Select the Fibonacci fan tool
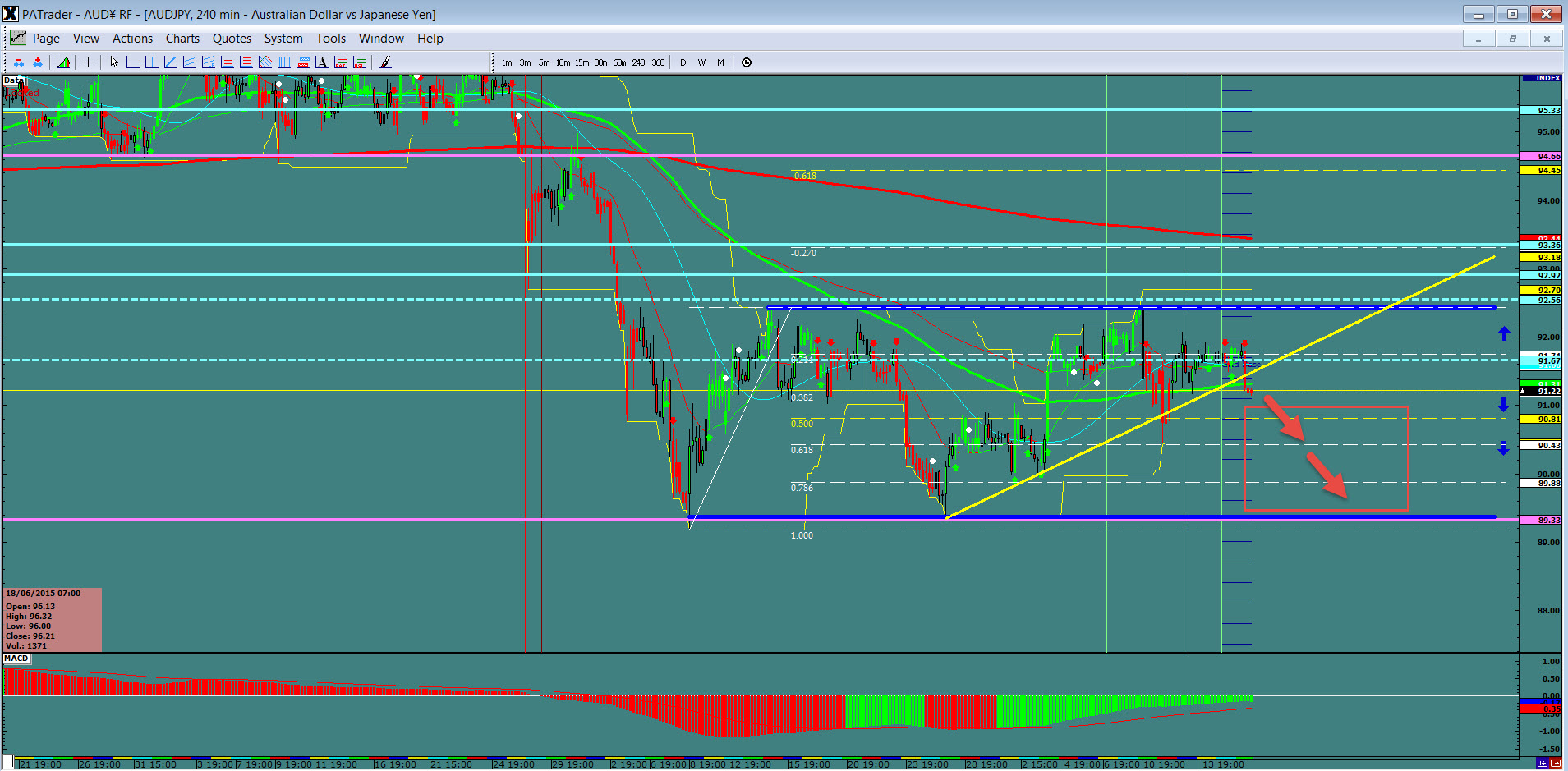This screenshot has width=1568, height=771. [264, 62]
